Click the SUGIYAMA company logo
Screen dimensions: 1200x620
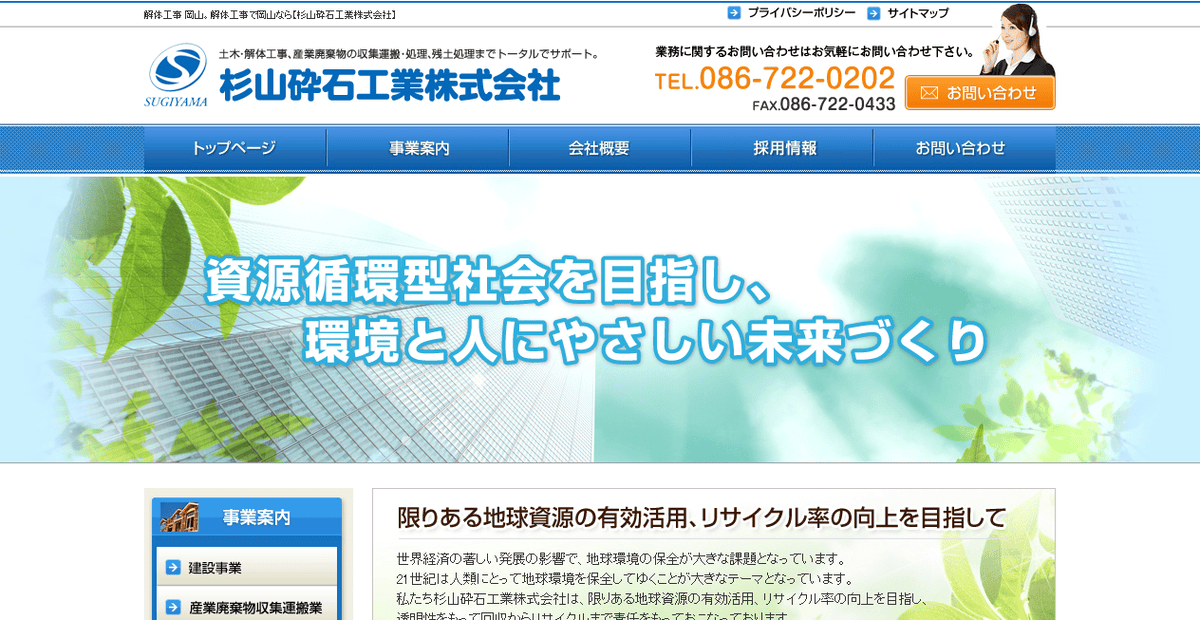[176, 72]
